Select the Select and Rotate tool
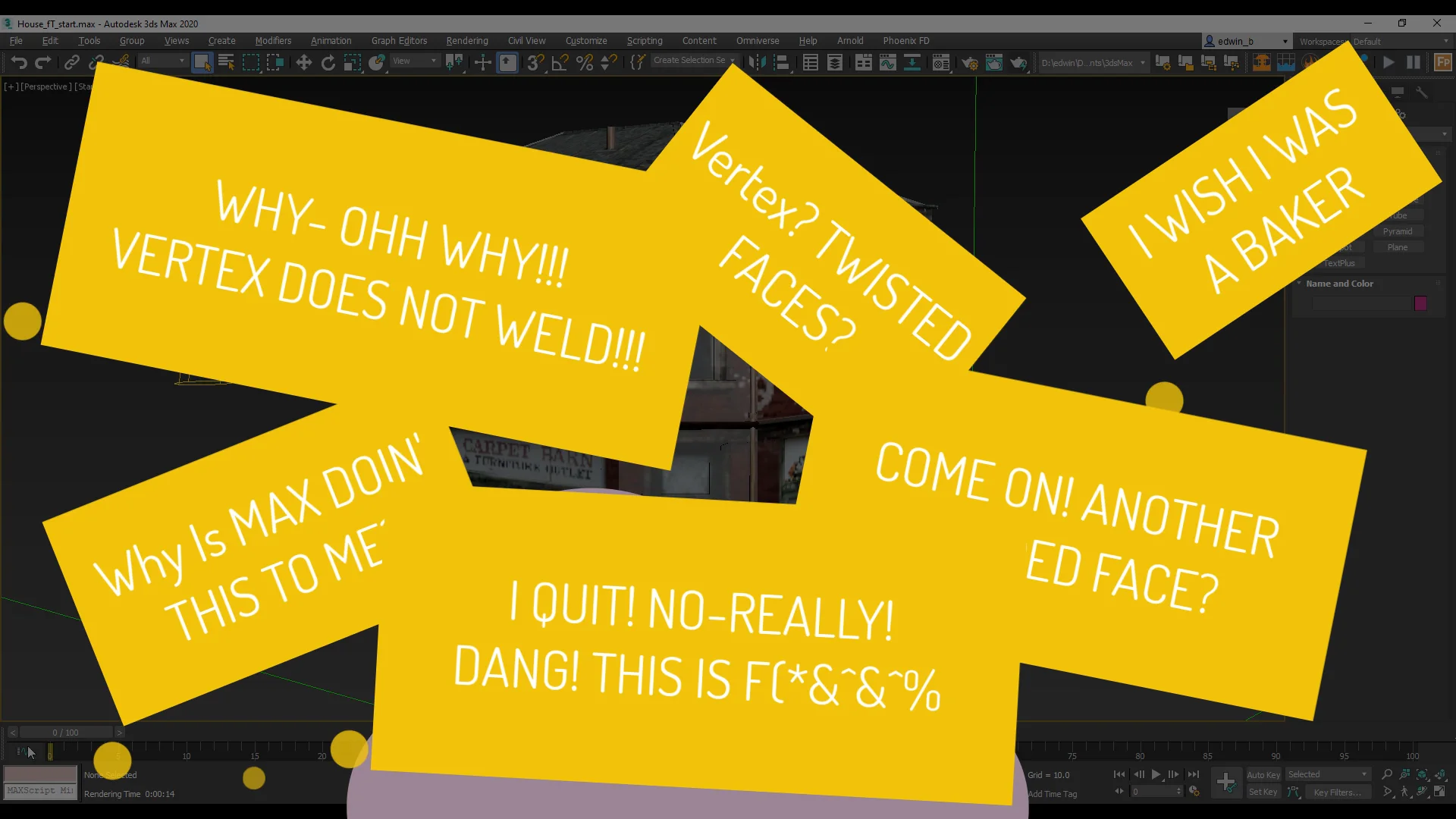 [x=328, y=62]
